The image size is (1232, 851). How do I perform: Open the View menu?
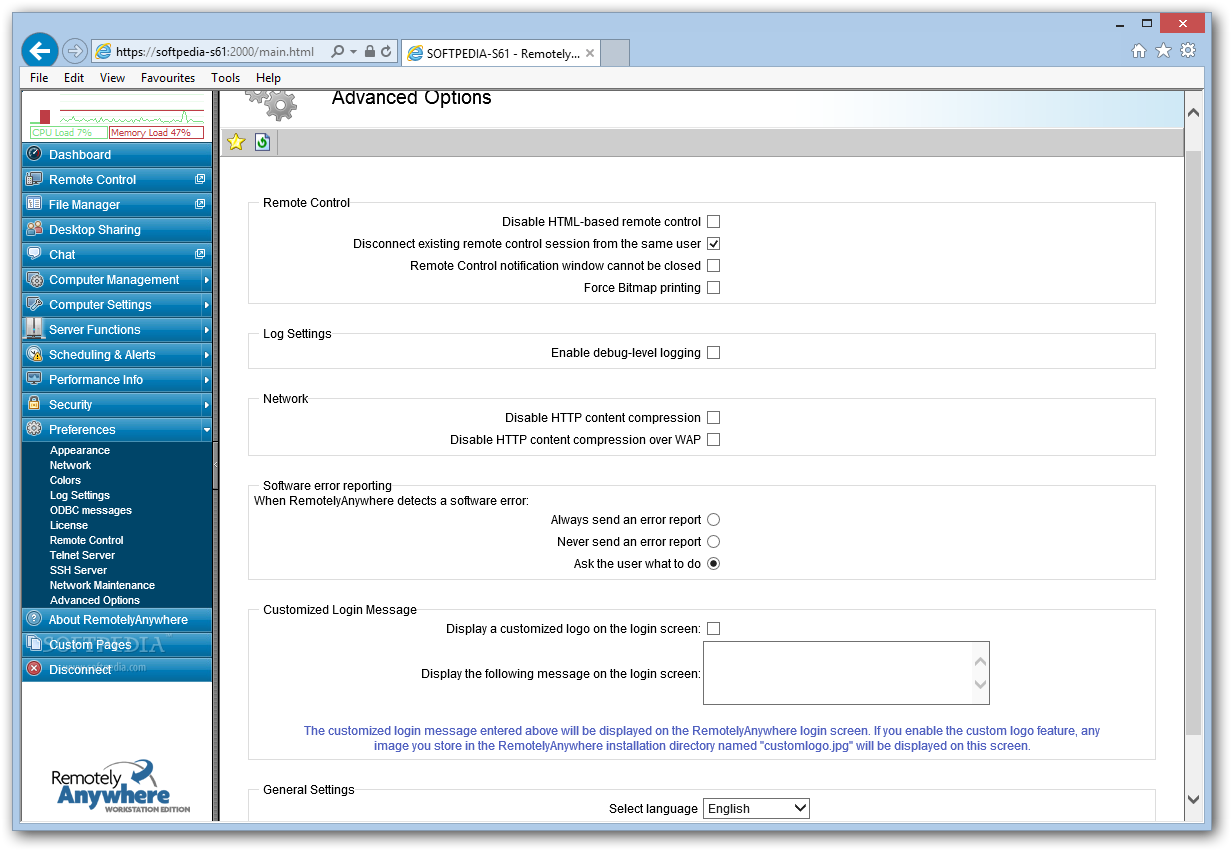point(112,78)
